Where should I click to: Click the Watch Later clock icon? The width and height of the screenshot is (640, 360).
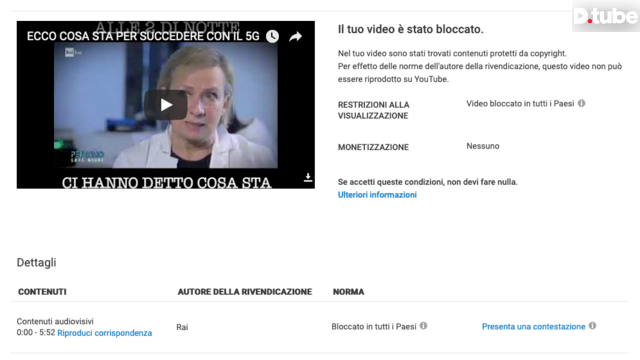click(272, 36)
